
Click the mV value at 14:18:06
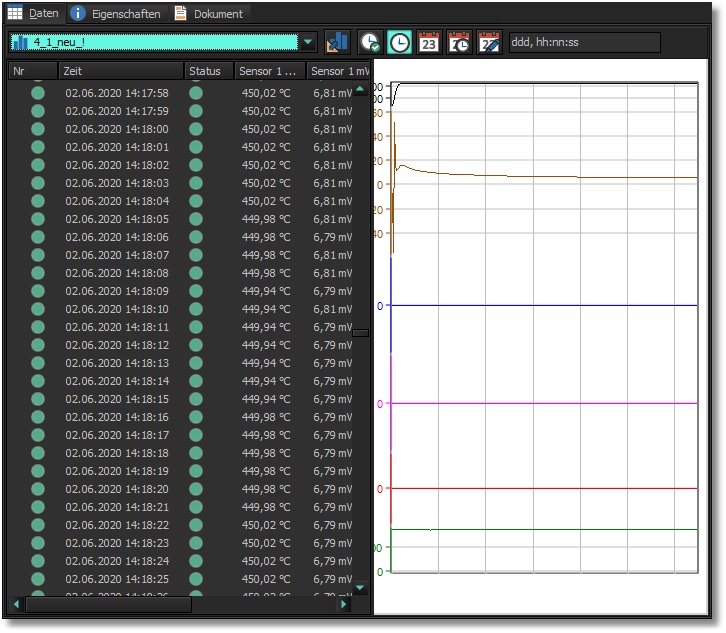tap(332, 237)
